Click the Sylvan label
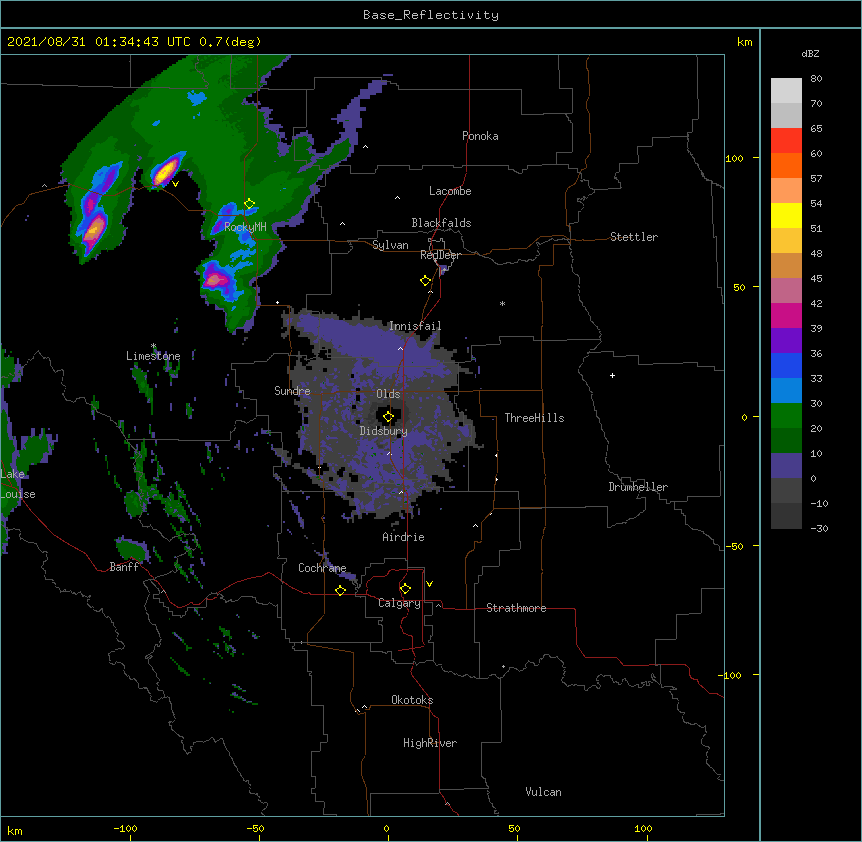Screen dimensions: 862x842 [390, 245]
